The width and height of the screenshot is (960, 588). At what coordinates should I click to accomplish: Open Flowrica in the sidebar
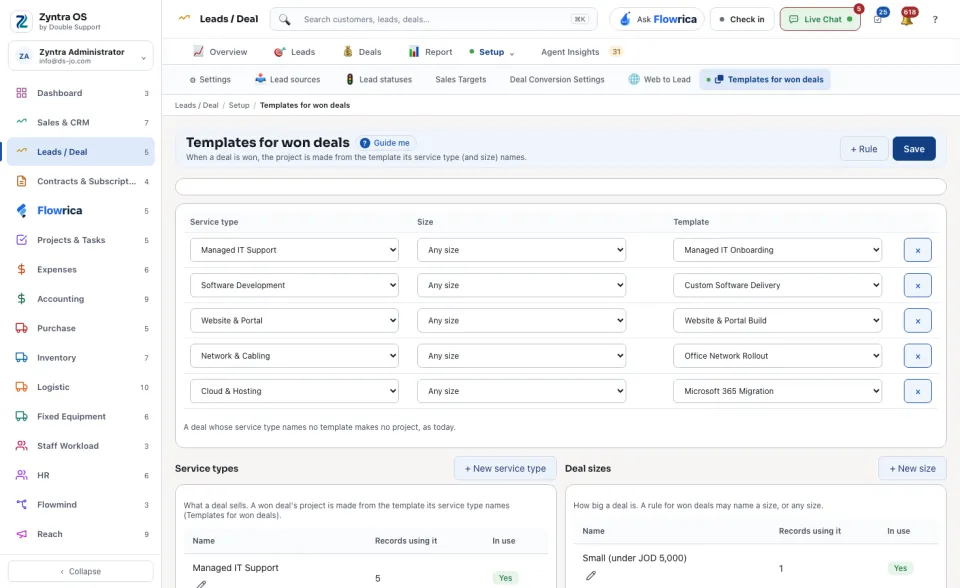point(81,211)
